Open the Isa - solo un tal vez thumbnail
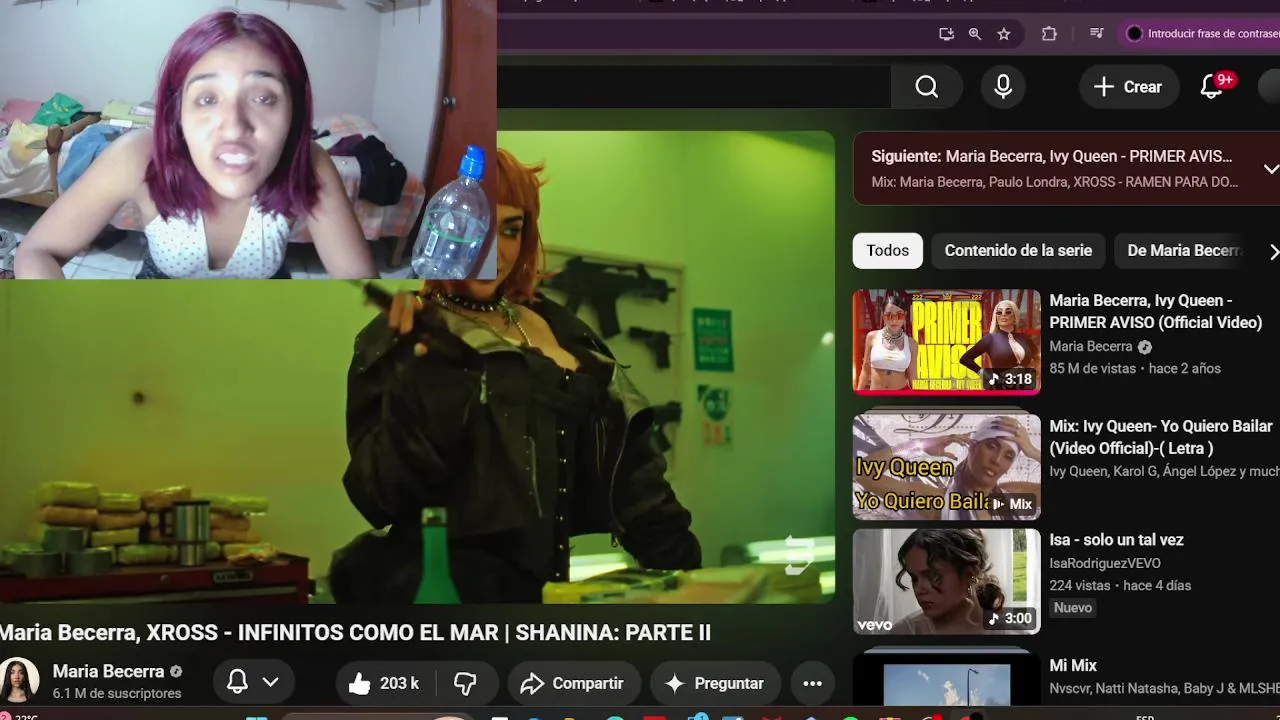This screenshot has width=1280, height=720. pyautogui.click(x=946, y=582)
